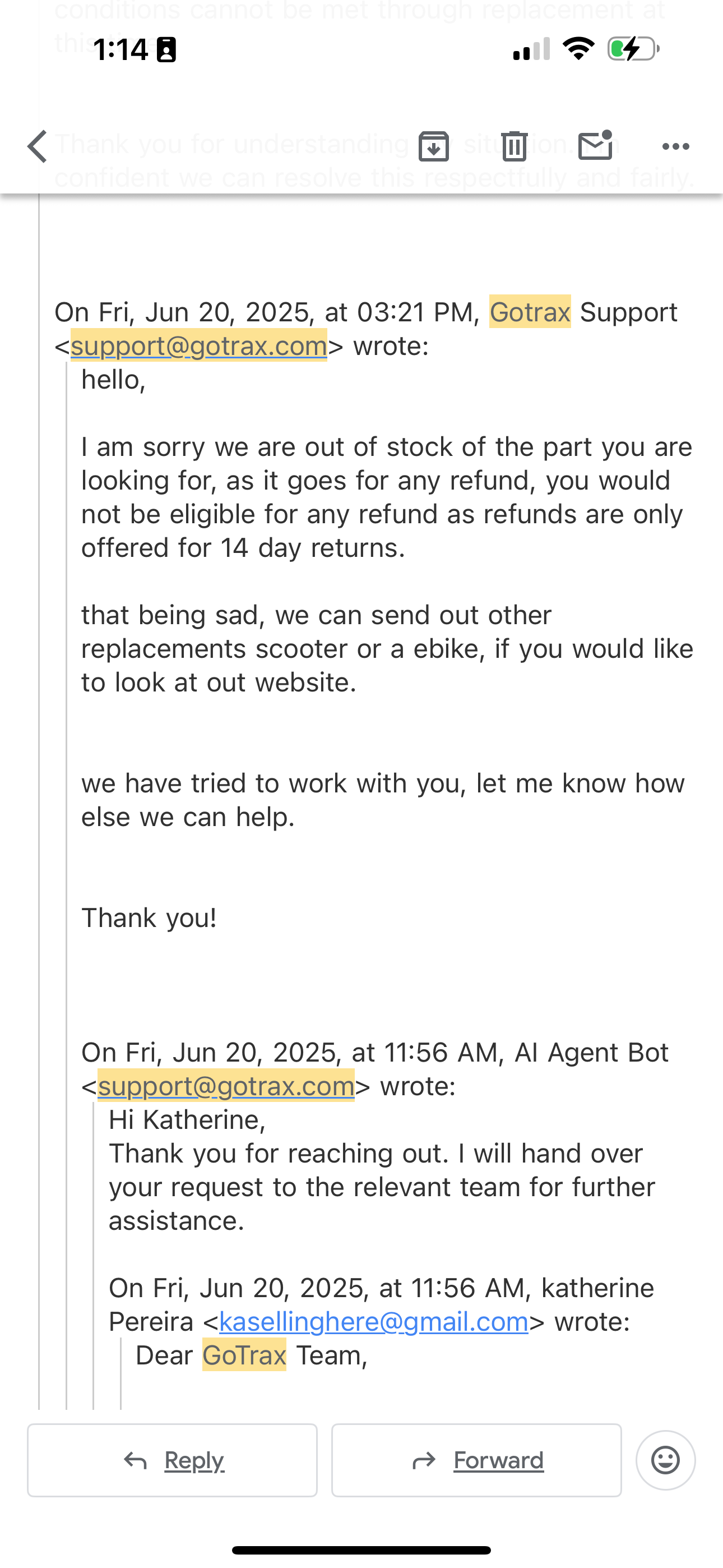The width and height of the screenshot is (723, 1568).
Task: Tap the Wi-Fi status icon
Action: (579, 49)
